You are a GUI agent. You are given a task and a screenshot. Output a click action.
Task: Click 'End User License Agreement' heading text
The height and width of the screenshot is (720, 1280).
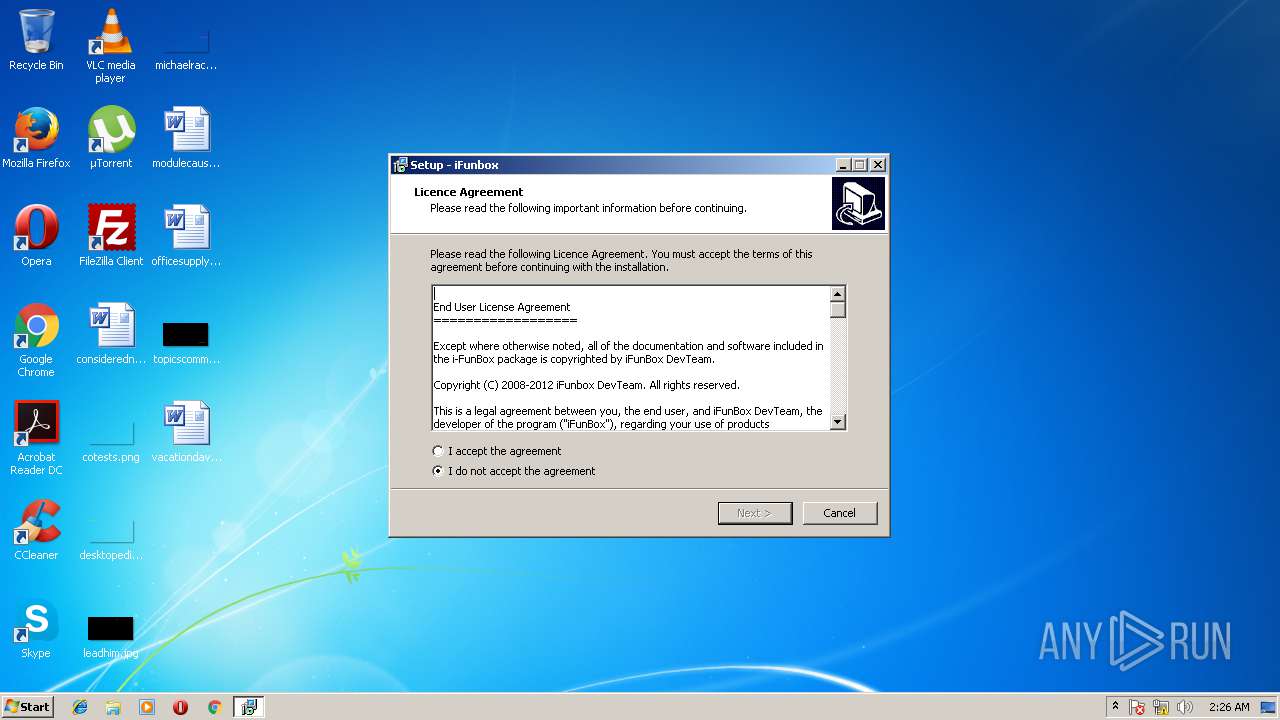502,307
